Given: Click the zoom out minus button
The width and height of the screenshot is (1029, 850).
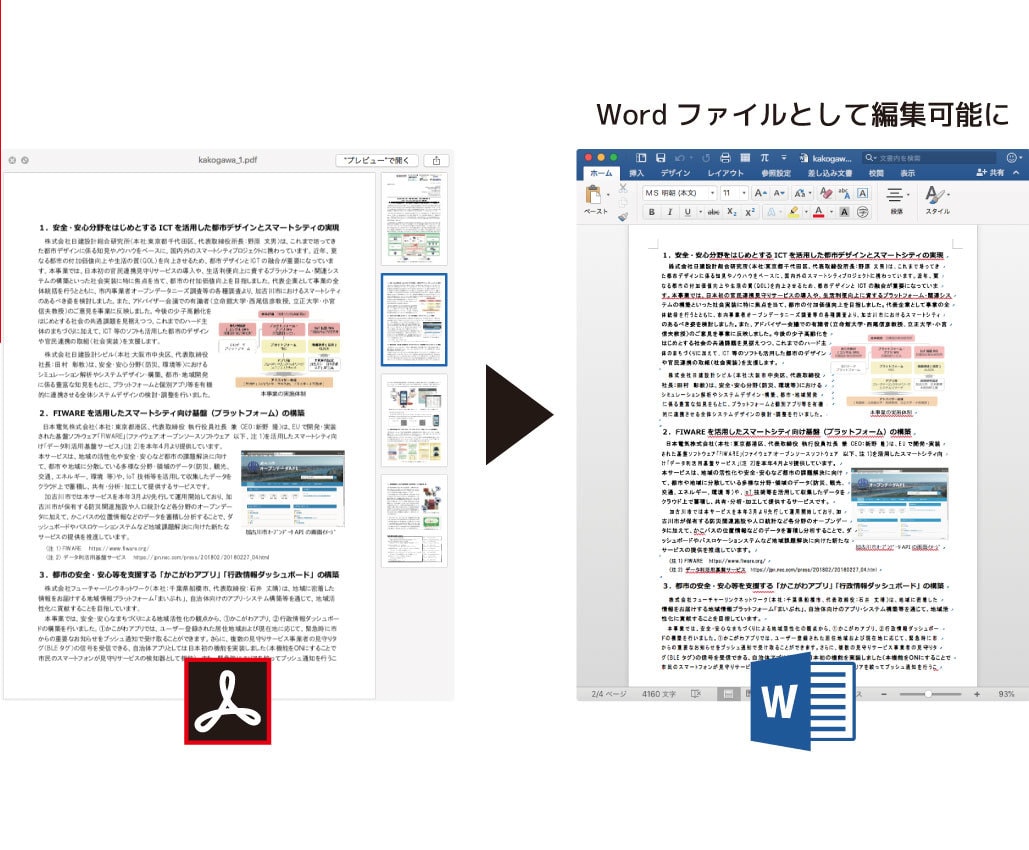Looking at the screenshot, I should (x=884, y=694).
